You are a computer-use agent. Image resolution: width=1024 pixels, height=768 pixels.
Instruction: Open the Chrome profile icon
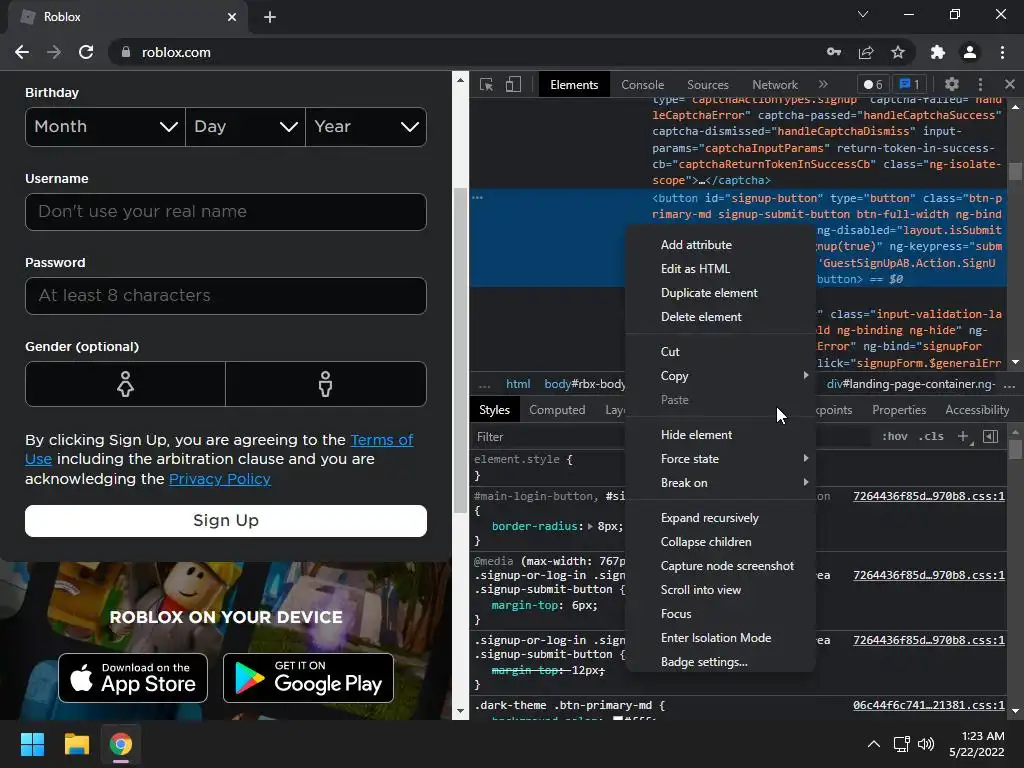970,52
